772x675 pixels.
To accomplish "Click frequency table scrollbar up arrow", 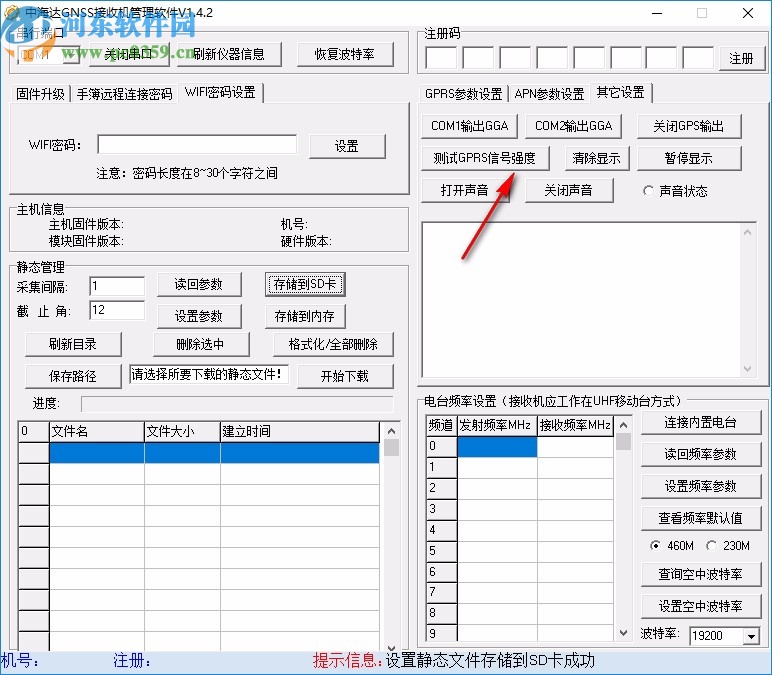I will click(624, 425).
